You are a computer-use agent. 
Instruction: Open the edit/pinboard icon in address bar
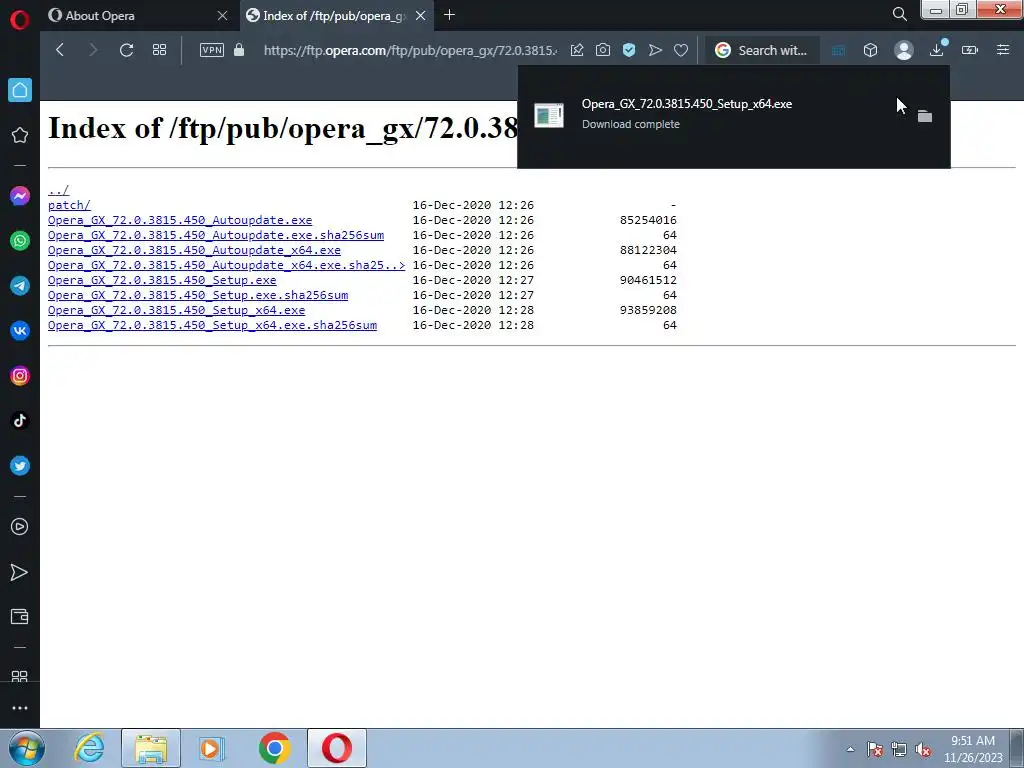coord(577,50)
